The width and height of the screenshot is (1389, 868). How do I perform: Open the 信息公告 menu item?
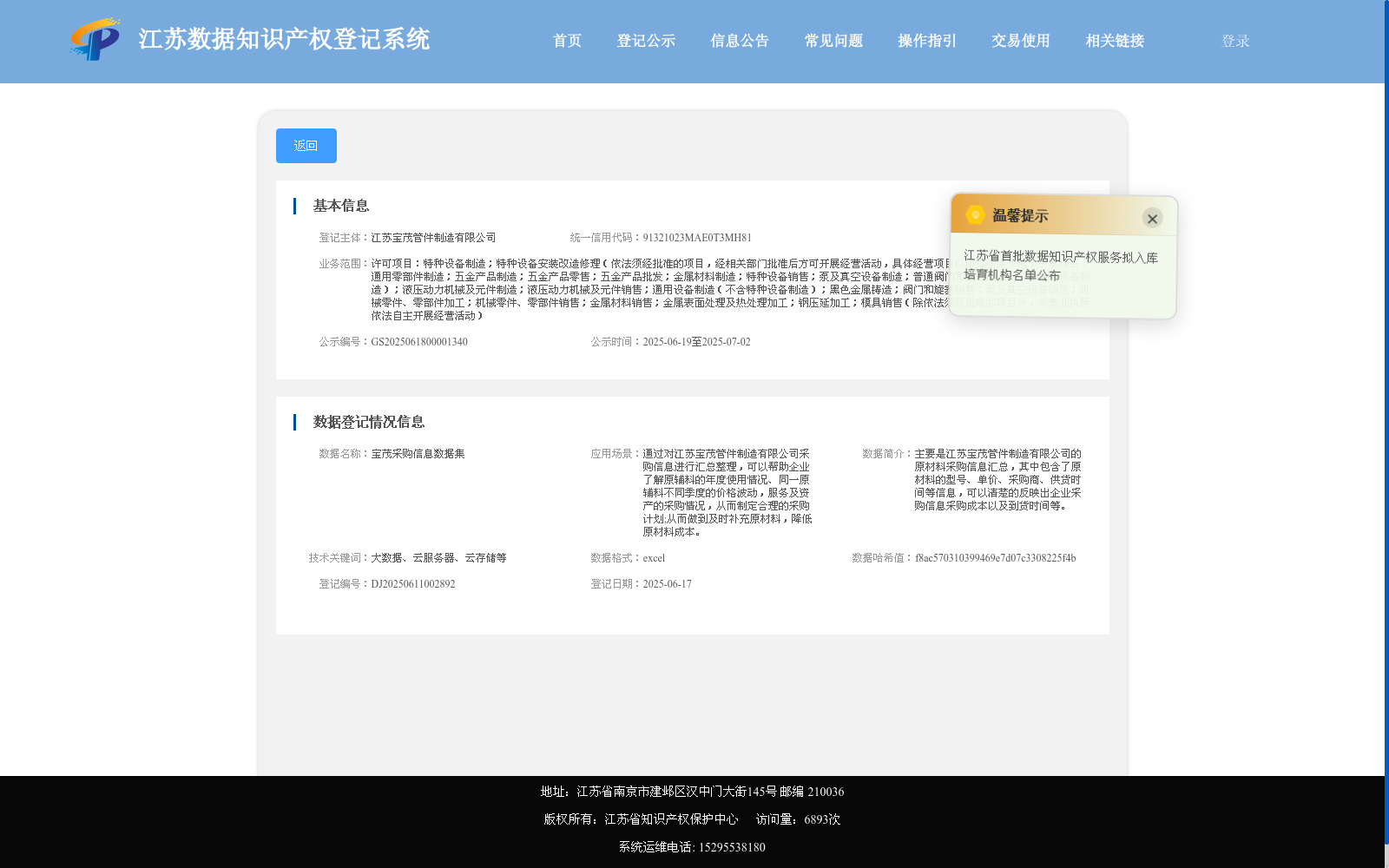coord(740,41)
